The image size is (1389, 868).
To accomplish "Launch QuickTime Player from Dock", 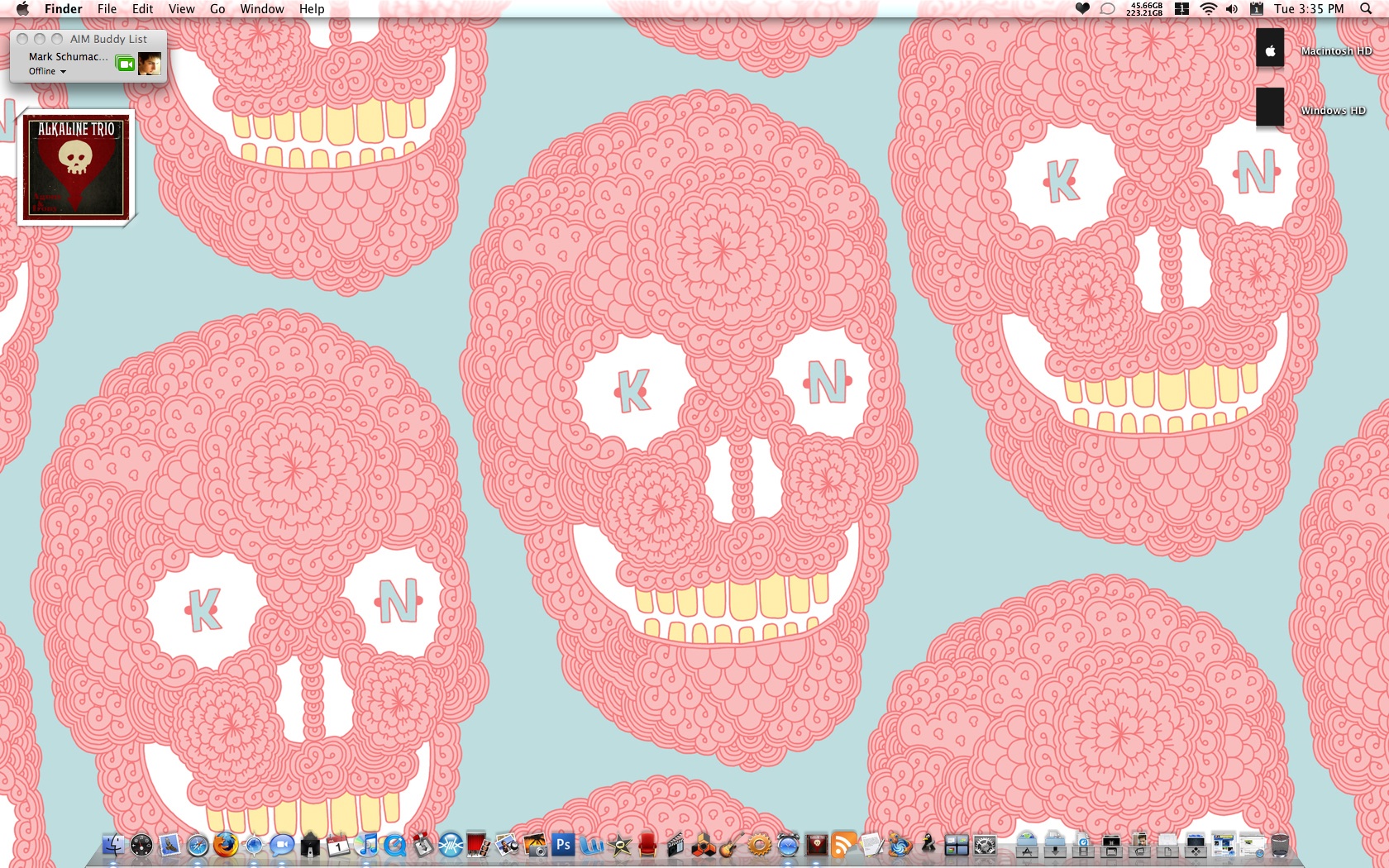I will [x=394, y=845].
